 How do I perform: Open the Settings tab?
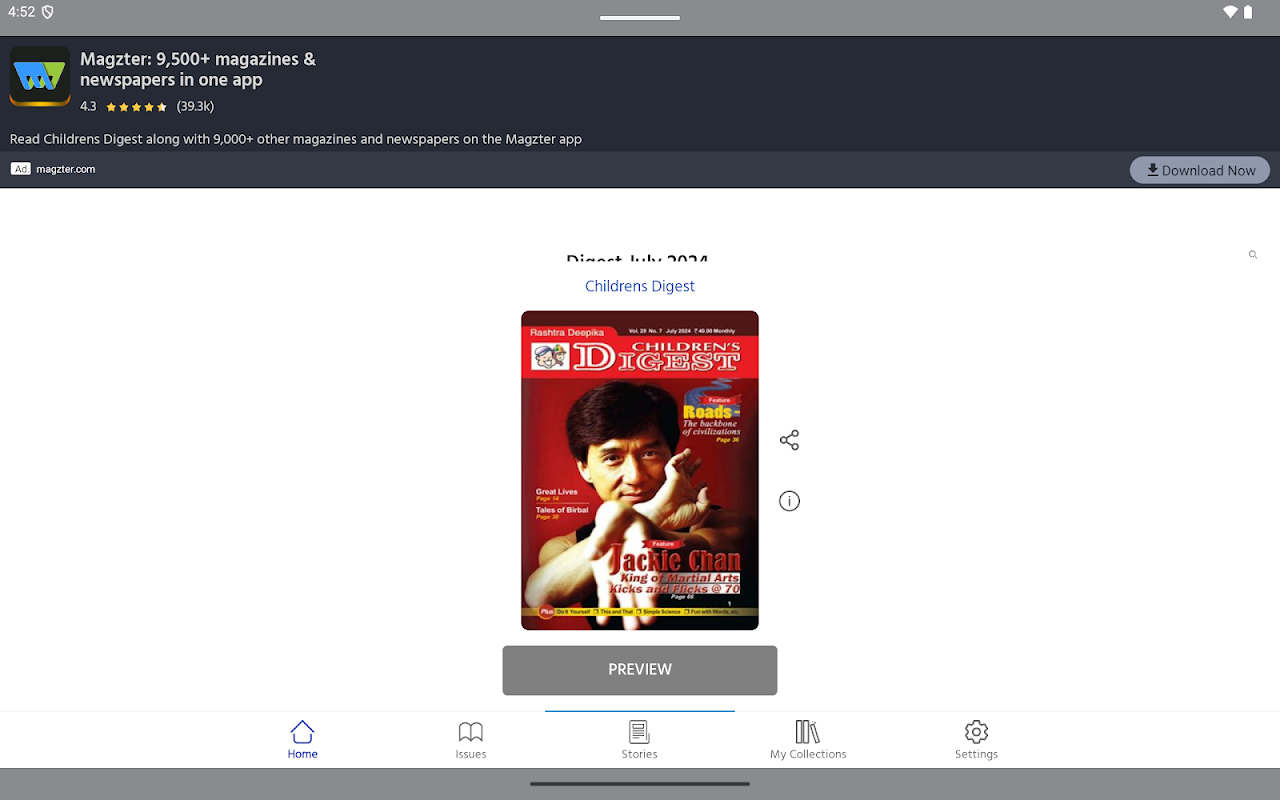point(976,740)
